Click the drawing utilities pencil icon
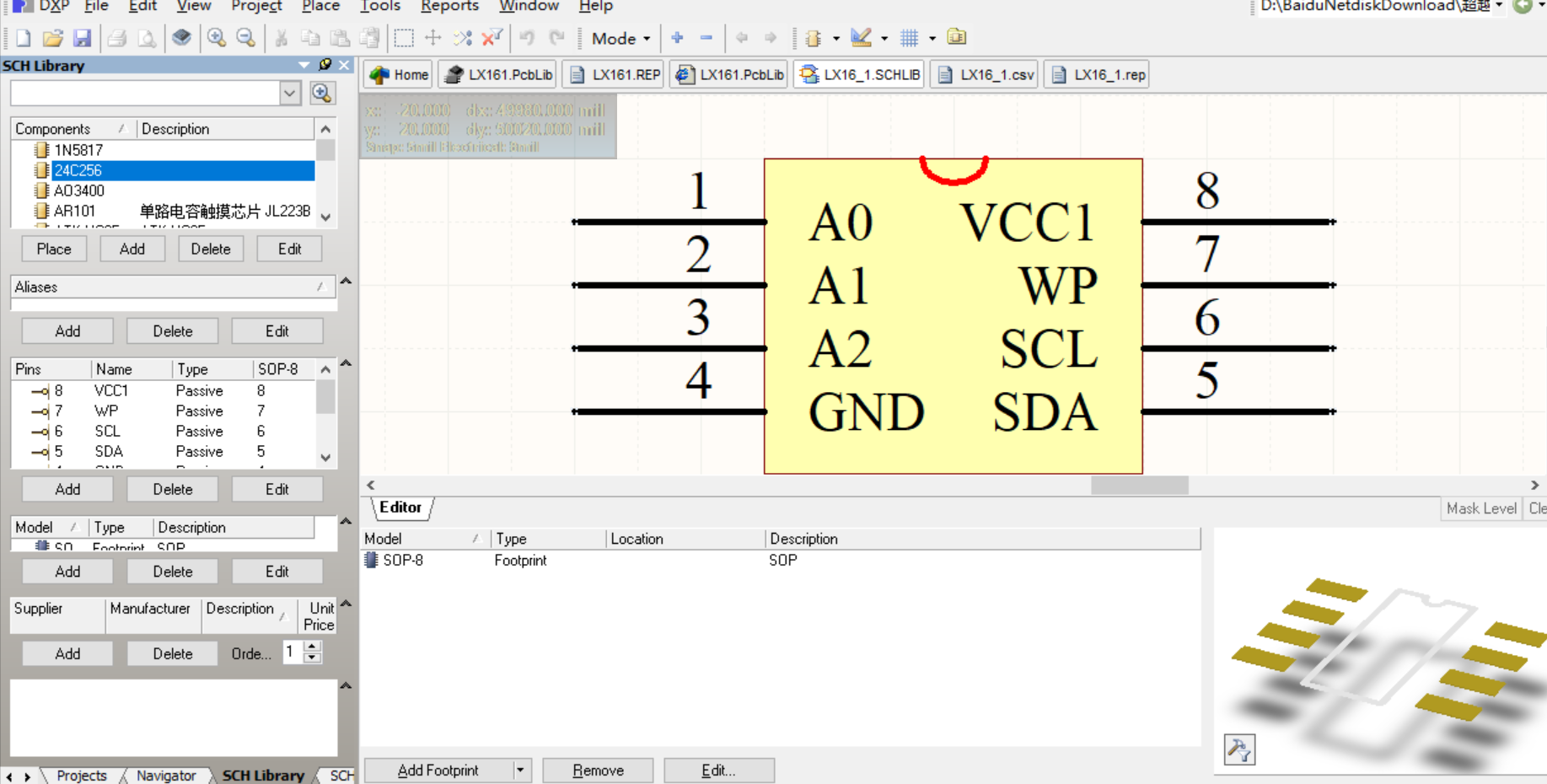This screenshot has height=784, width=1547. tap(861, 38)
